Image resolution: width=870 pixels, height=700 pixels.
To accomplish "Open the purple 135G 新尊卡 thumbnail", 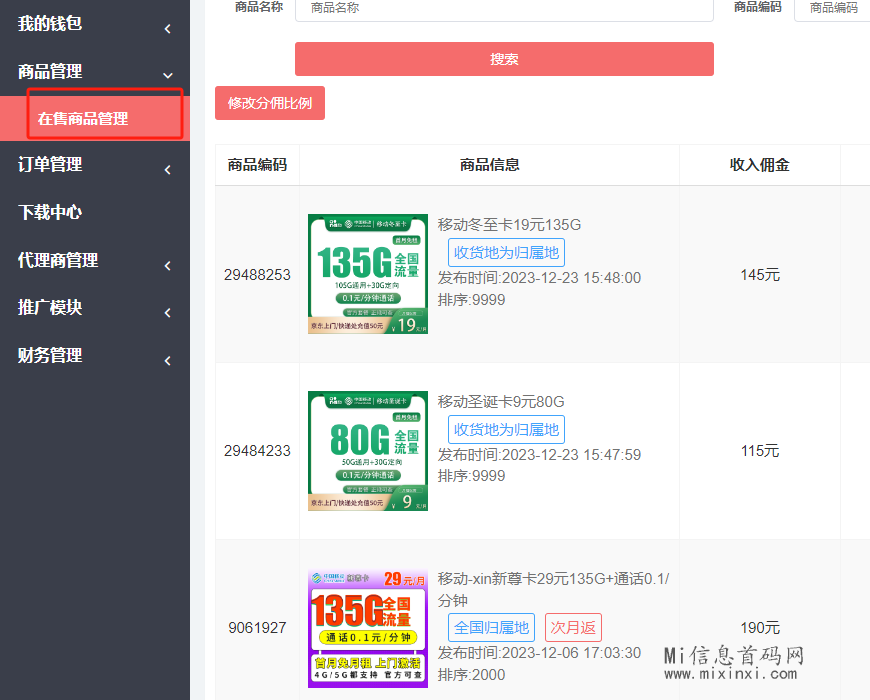I will 368,627.
